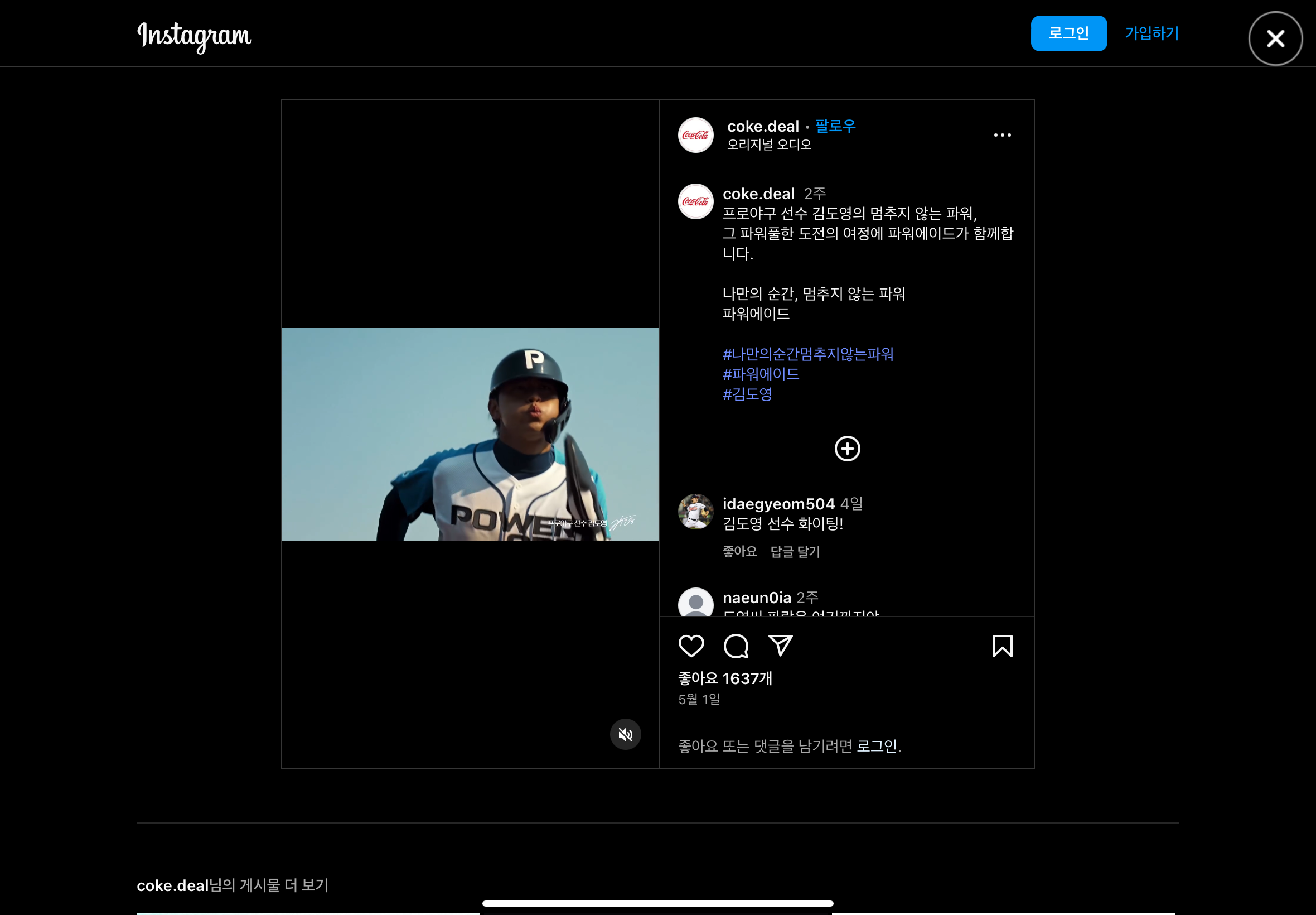Image resolution: width=1316 pixels, height=915 pixels.
Task: Click 답글 달기 under idaegyeom504 comment
Action: (x=795, y=552)
